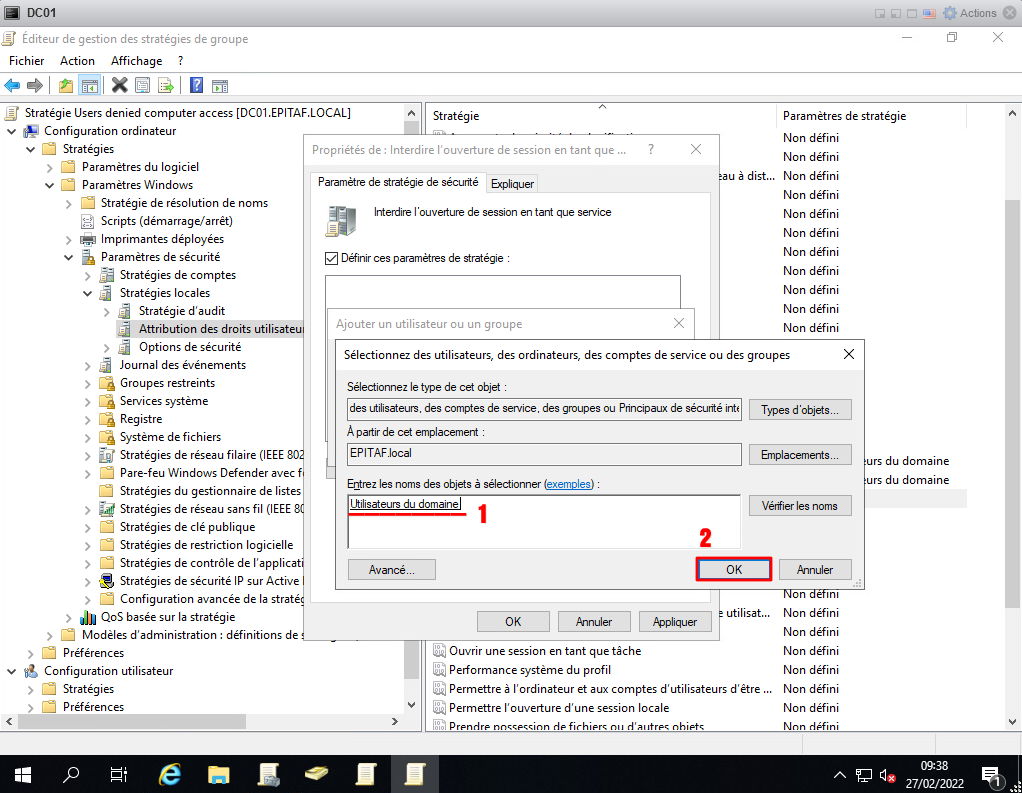
Task: Open the Affichage menu
Action: click(x=136, y=61)
